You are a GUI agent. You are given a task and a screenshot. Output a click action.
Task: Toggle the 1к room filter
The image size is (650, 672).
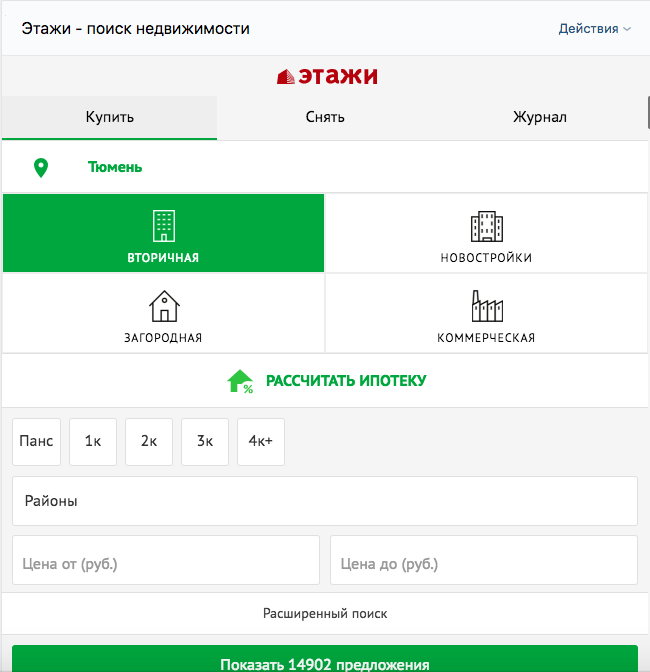click(x=93, y=441)
